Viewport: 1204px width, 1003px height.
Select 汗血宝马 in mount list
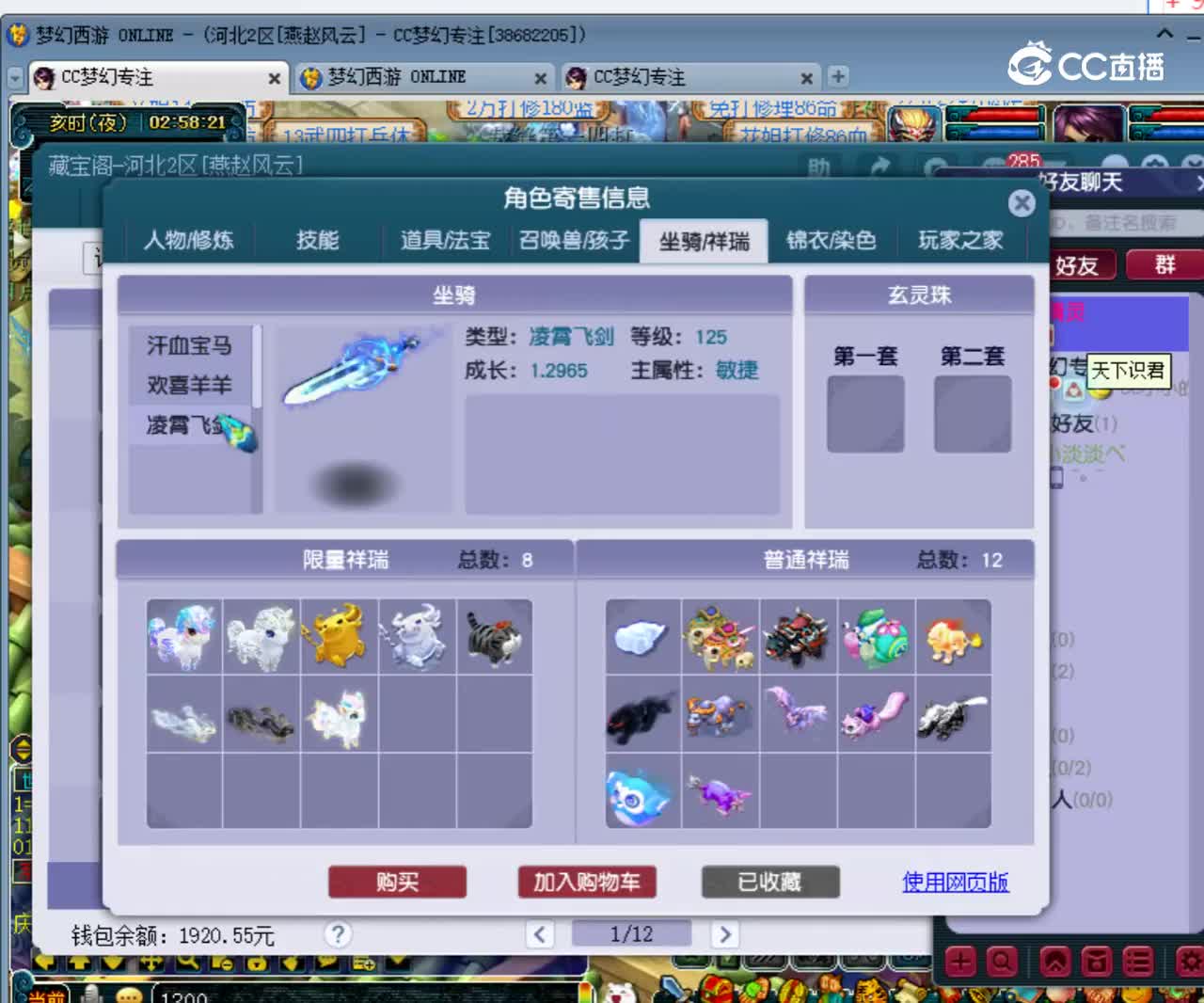[x=189, y=345]
